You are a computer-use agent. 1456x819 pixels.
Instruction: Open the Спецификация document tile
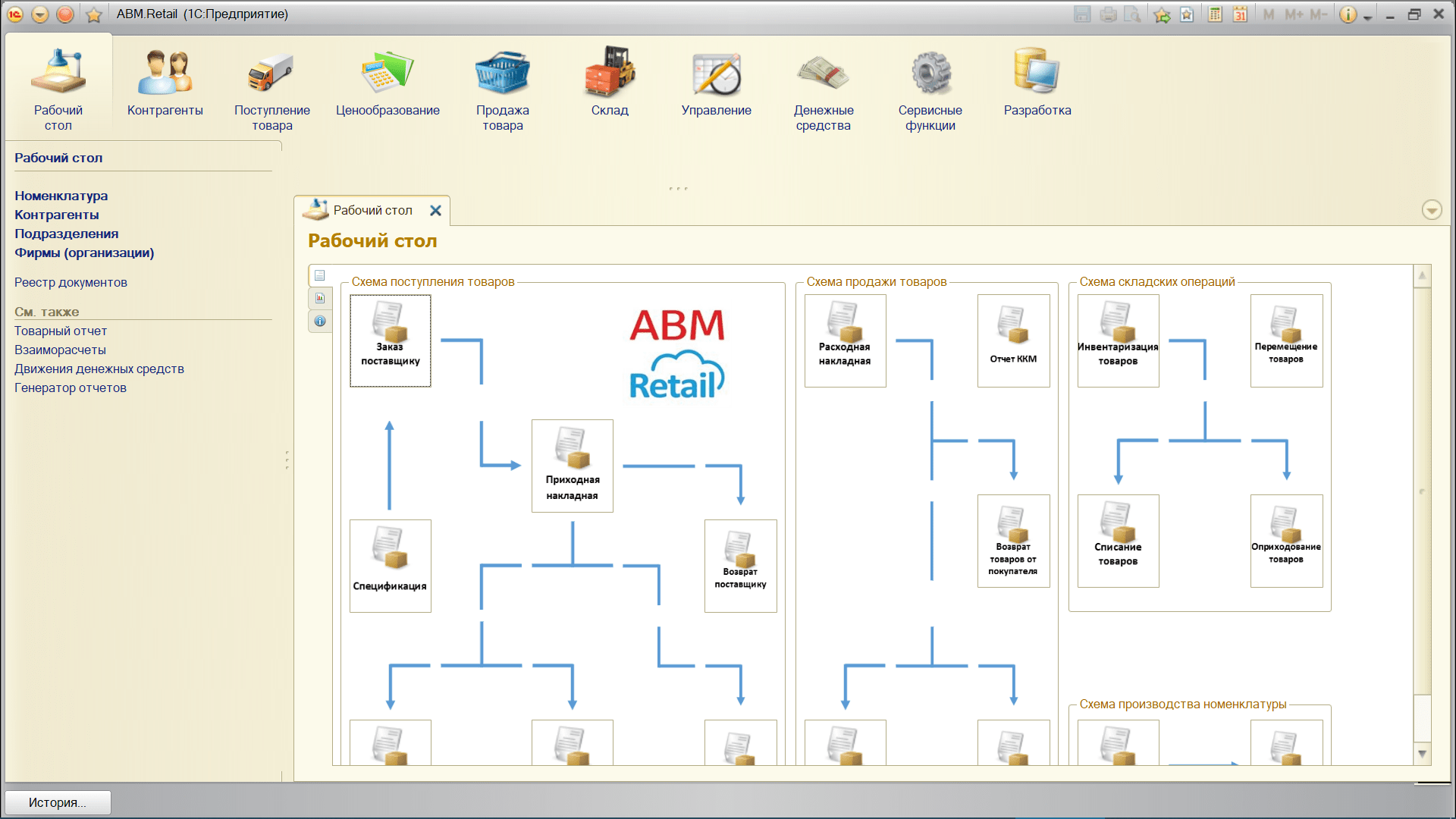click(391, 566)
